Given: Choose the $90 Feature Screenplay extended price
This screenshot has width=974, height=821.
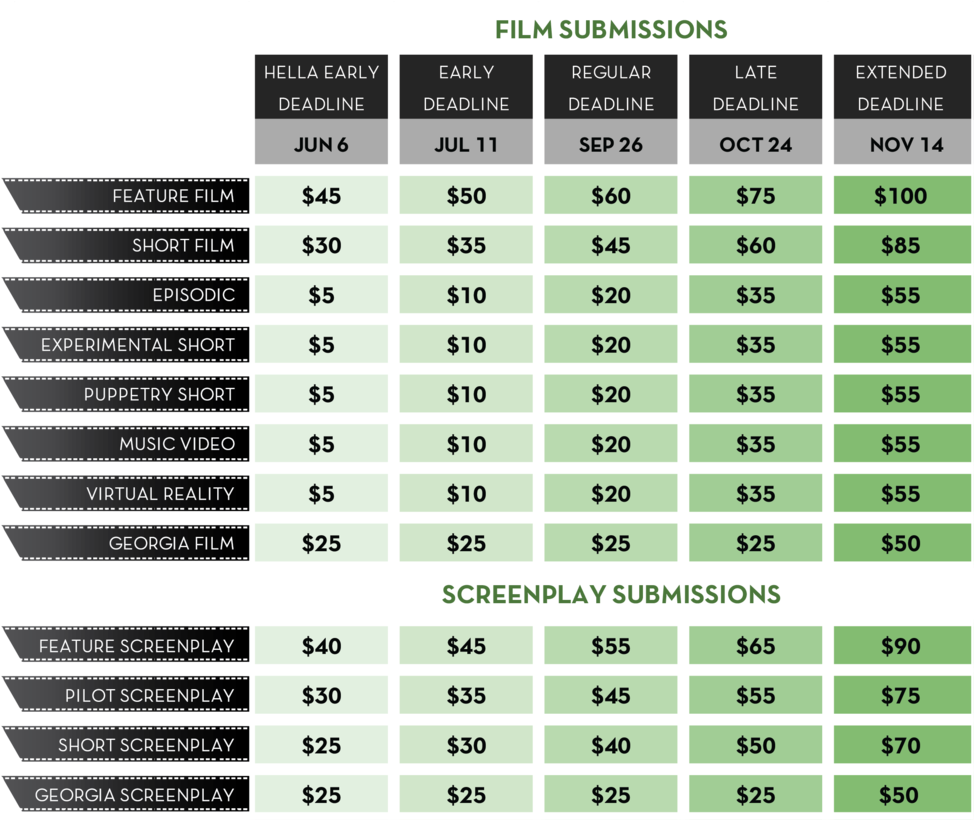Looking at the screenshot, I should [x=902, y=645].
